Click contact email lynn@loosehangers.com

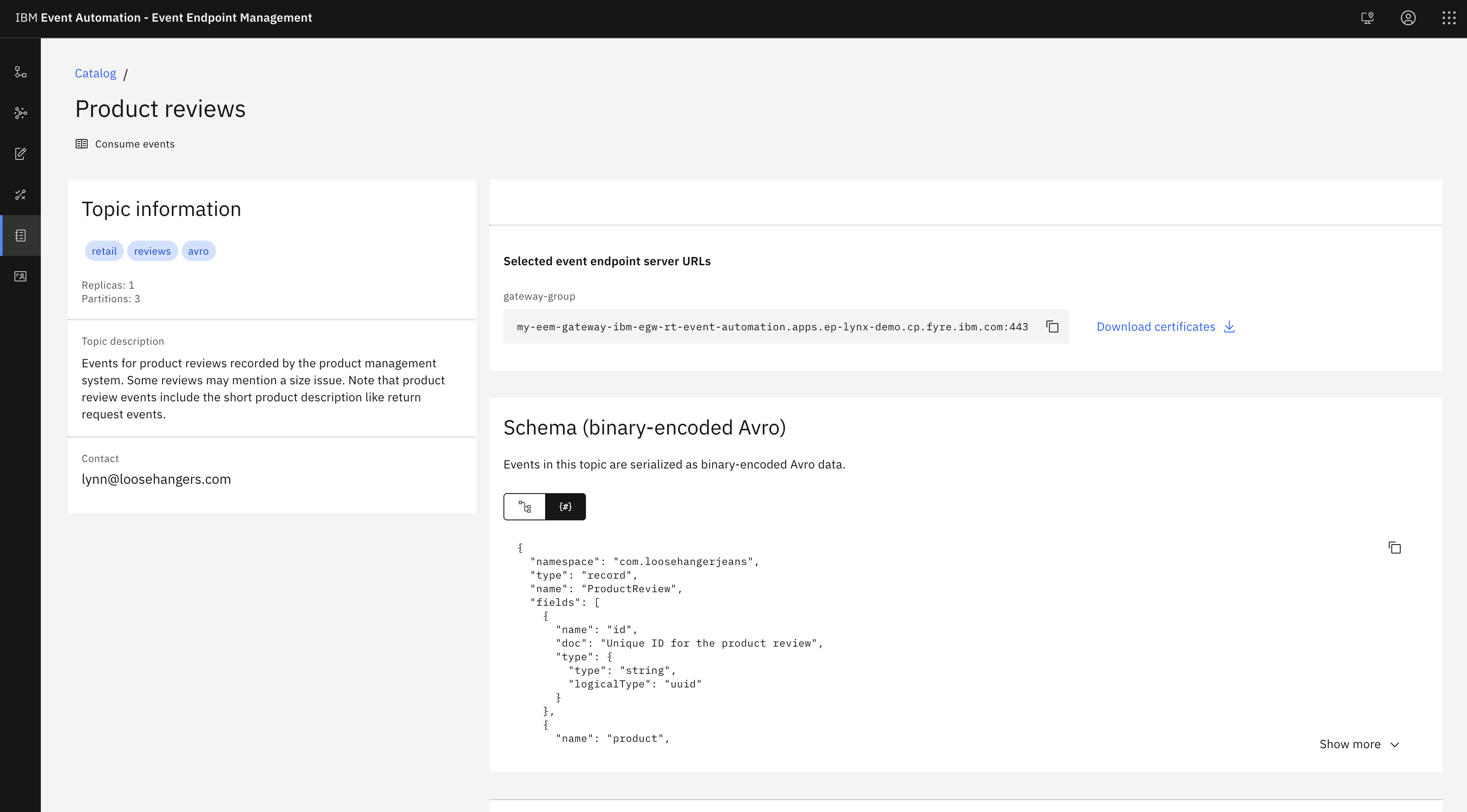156,480
